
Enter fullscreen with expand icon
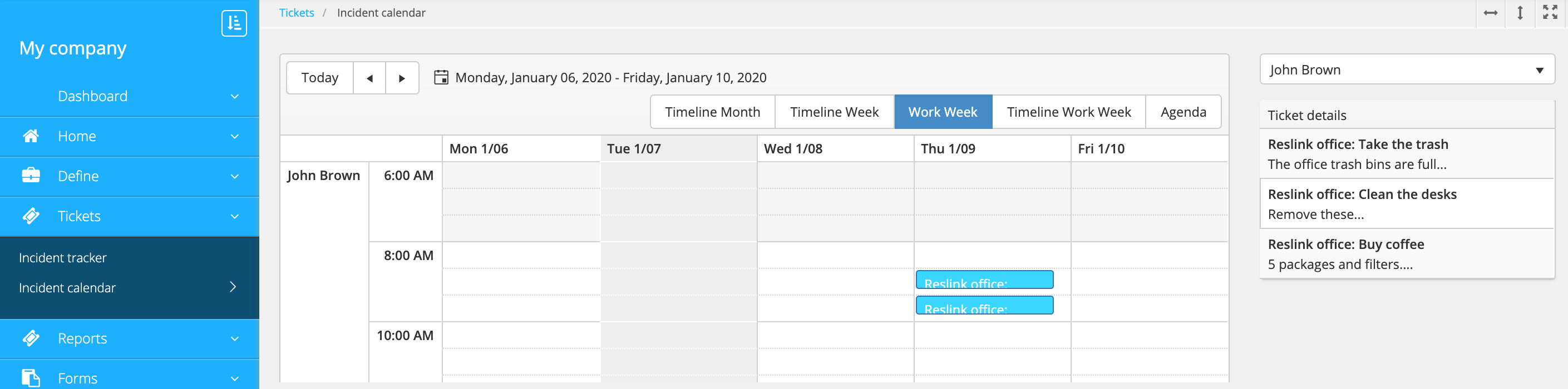[x=1550, y=13]
